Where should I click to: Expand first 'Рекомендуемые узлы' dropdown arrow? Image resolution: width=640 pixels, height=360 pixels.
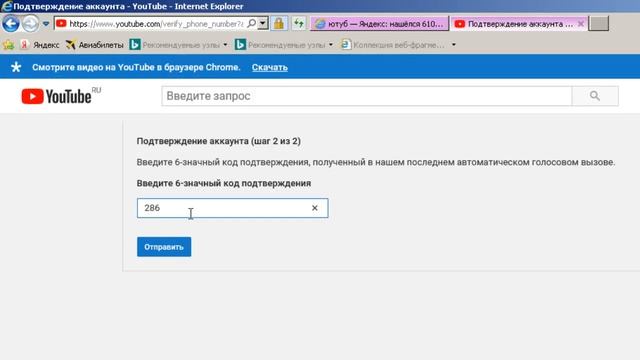pyautogui.click(x=225, y=45)
